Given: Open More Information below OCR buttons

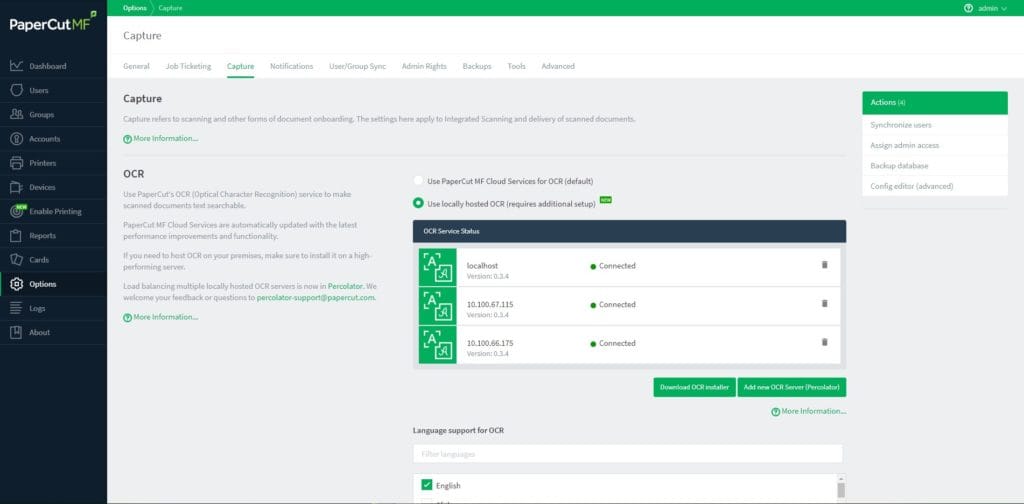Looking at the screenshot, I should tap(808, 411).
